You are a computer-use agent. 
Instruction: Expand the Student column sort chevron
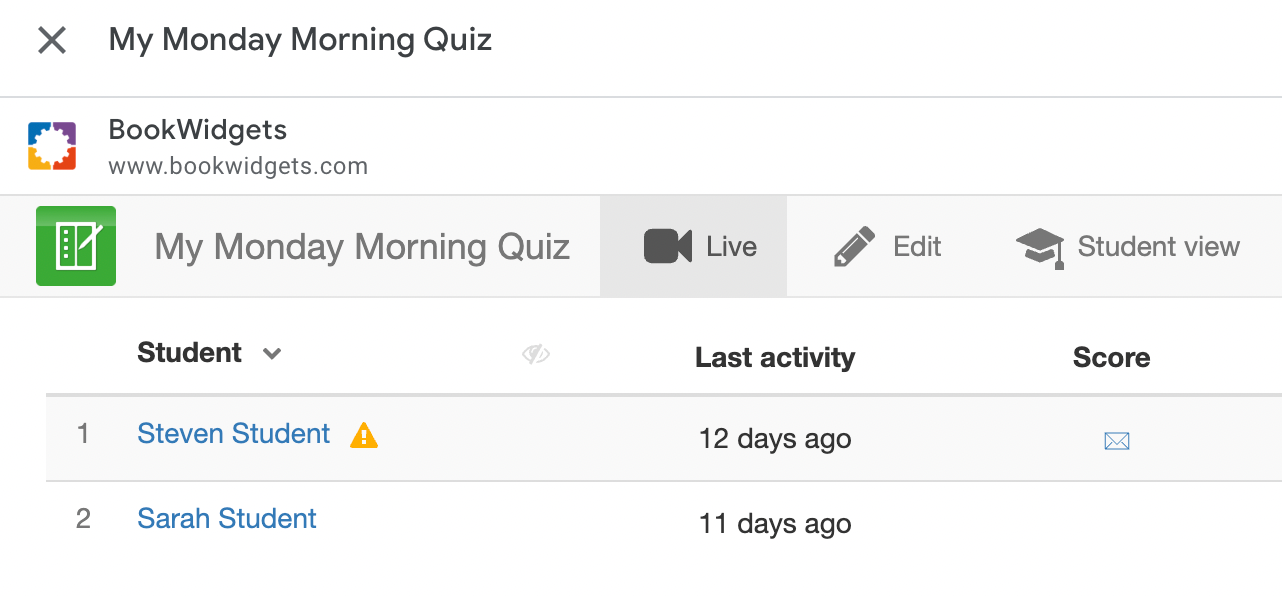[x=272, y=354]
